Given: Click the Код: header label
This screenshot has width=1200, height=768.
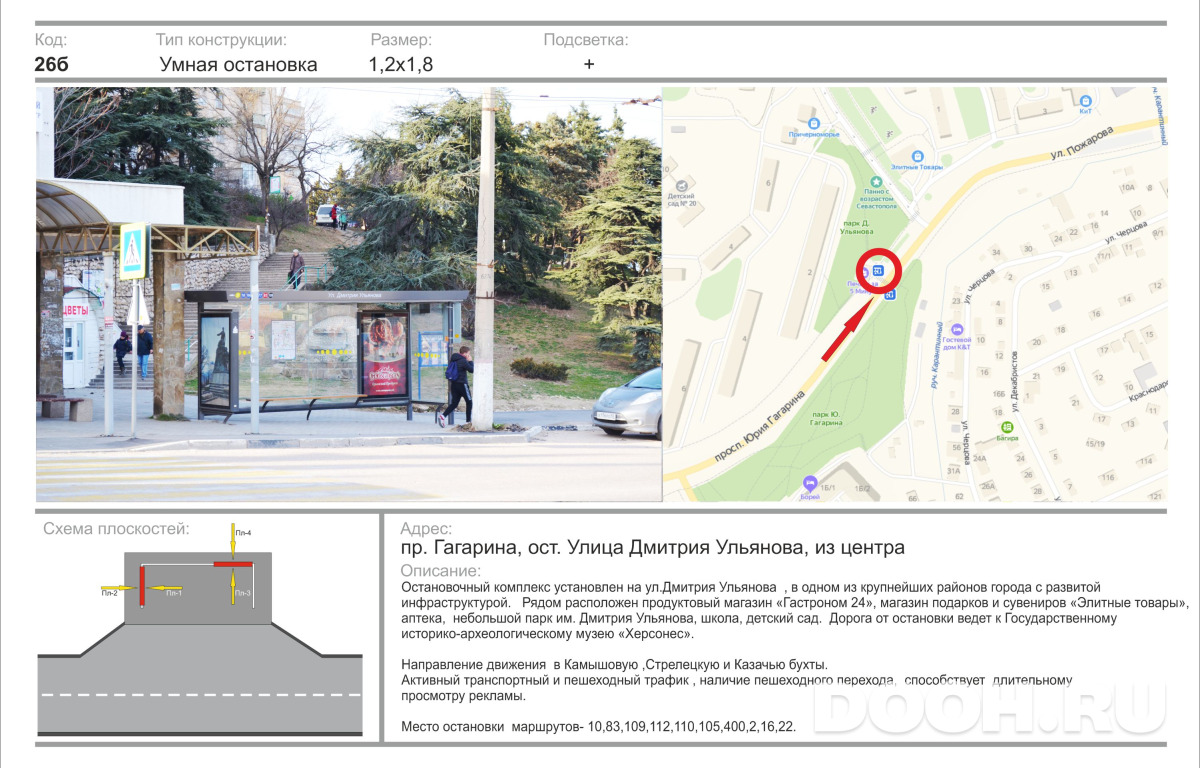Looking at the screenshot, I should point(51,40).
